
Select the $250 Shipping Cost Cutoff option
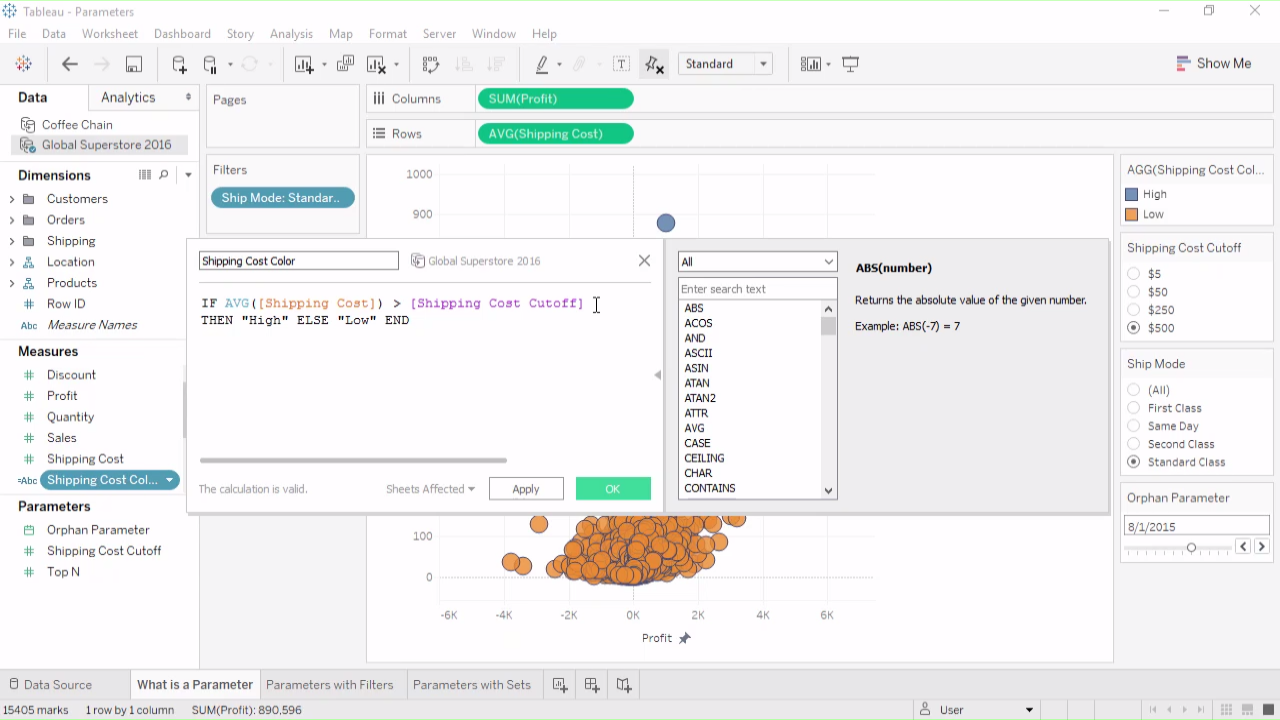tap(1134, 310)
